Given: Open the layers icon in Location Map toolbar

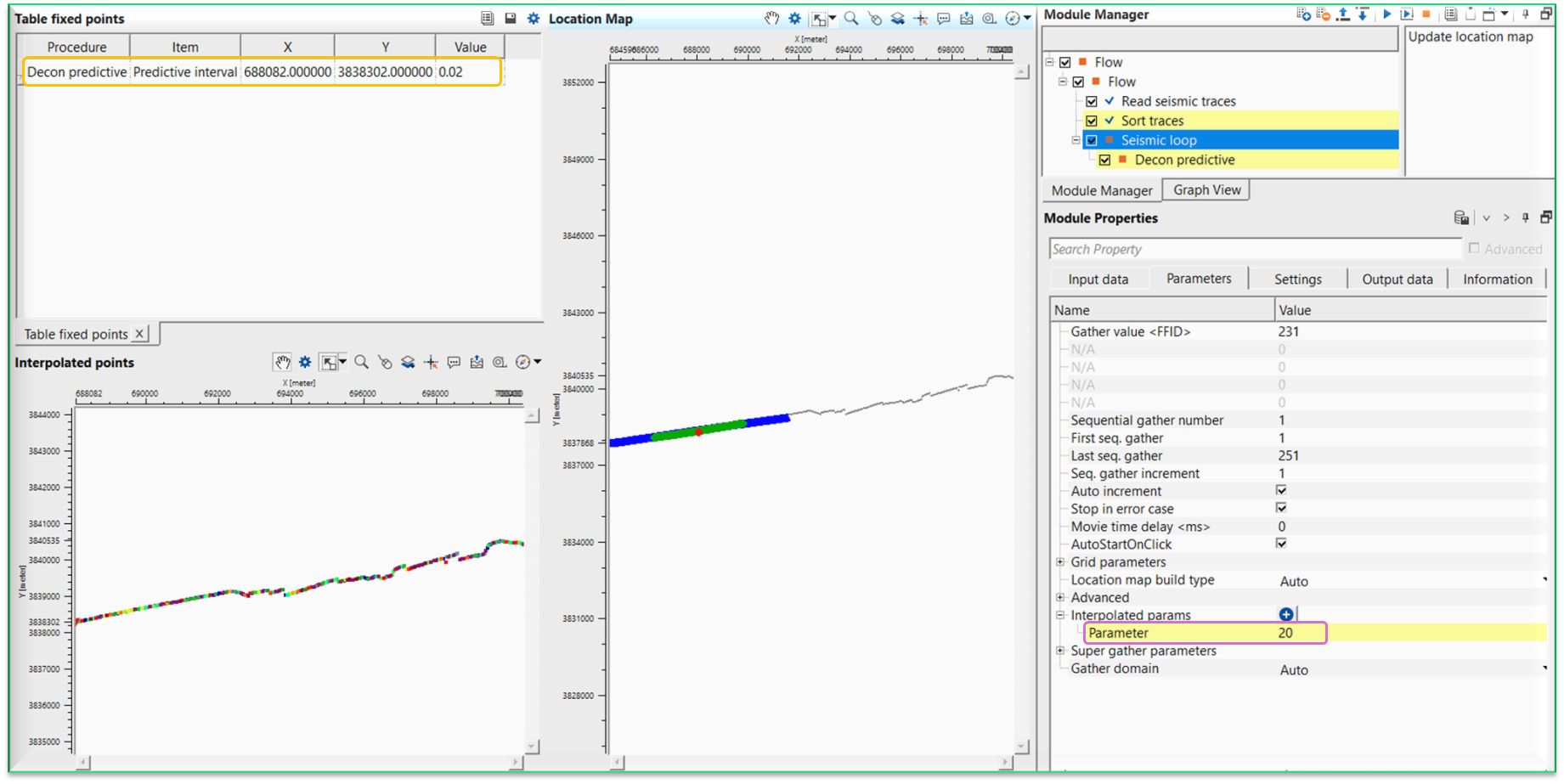Looking at the screenshot, I should (897, 18).
